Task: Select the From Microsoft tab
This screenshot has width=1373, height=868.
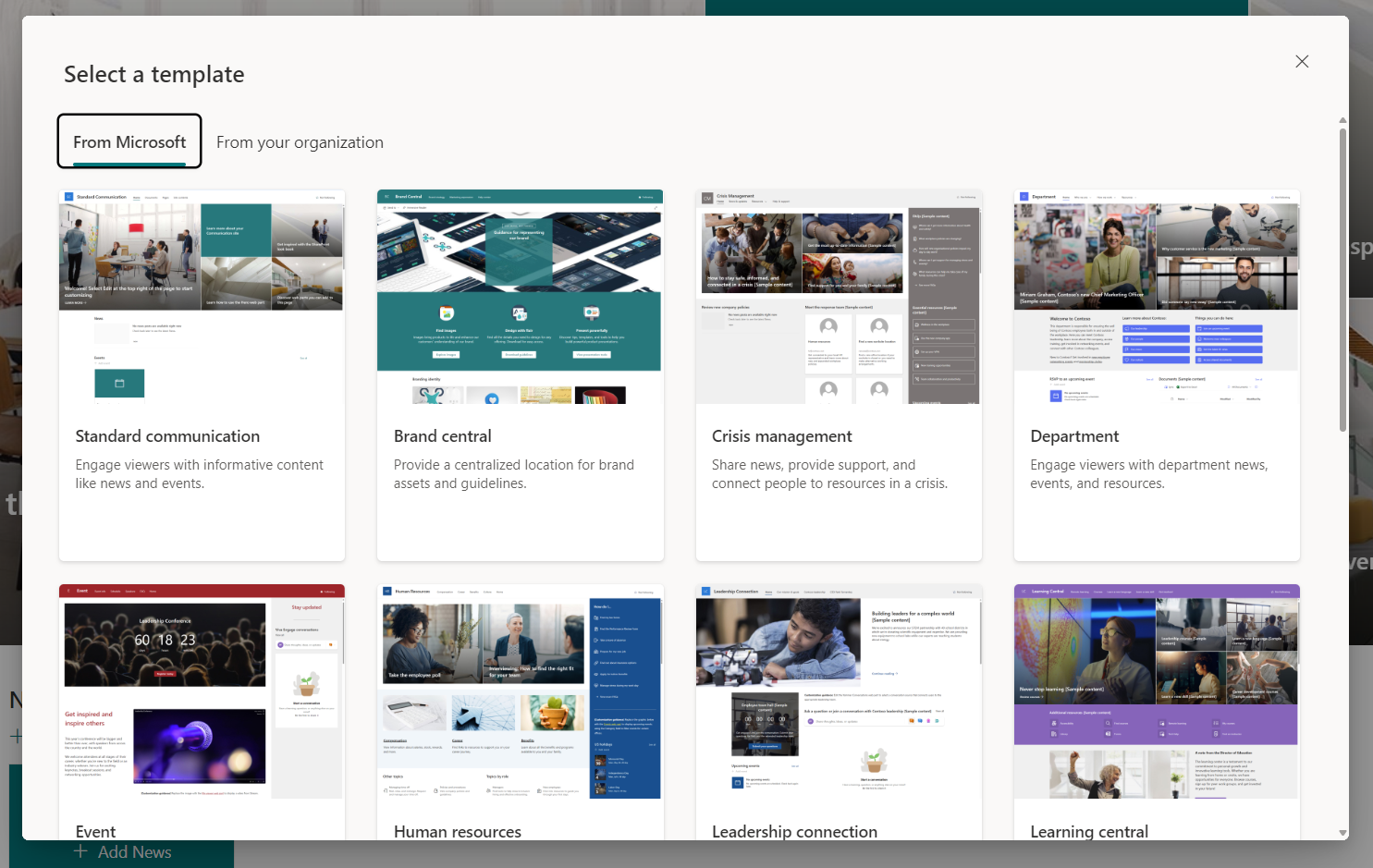Action: [x=129, y=141]
